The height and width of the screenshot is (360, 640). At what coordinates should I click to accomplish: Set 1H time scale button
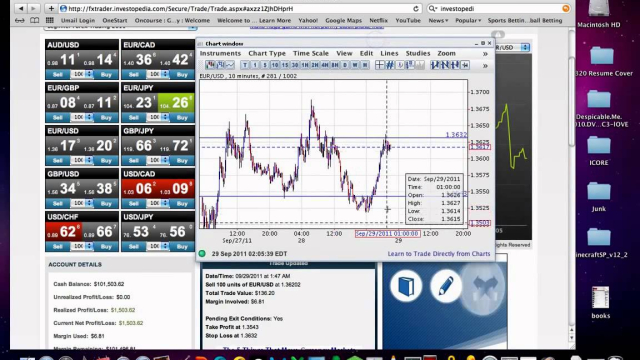click(x=304, y=65)
